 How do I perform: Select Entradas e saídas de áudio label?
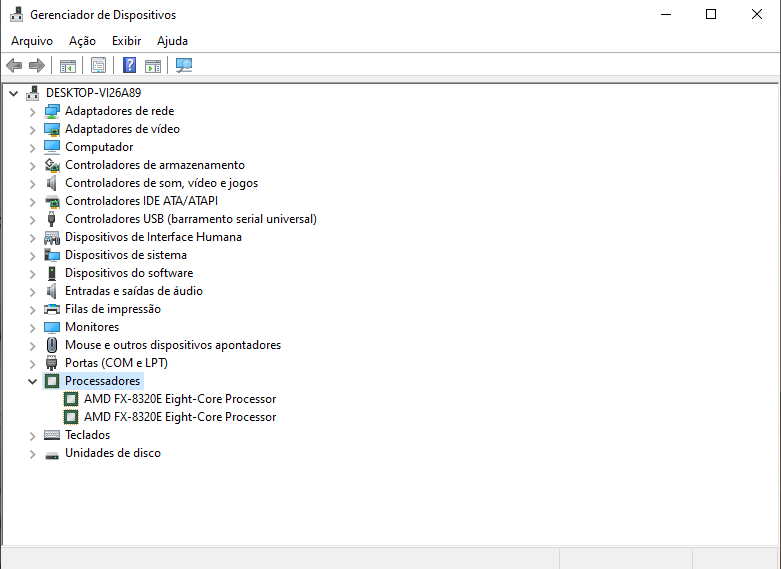point(134,291)
